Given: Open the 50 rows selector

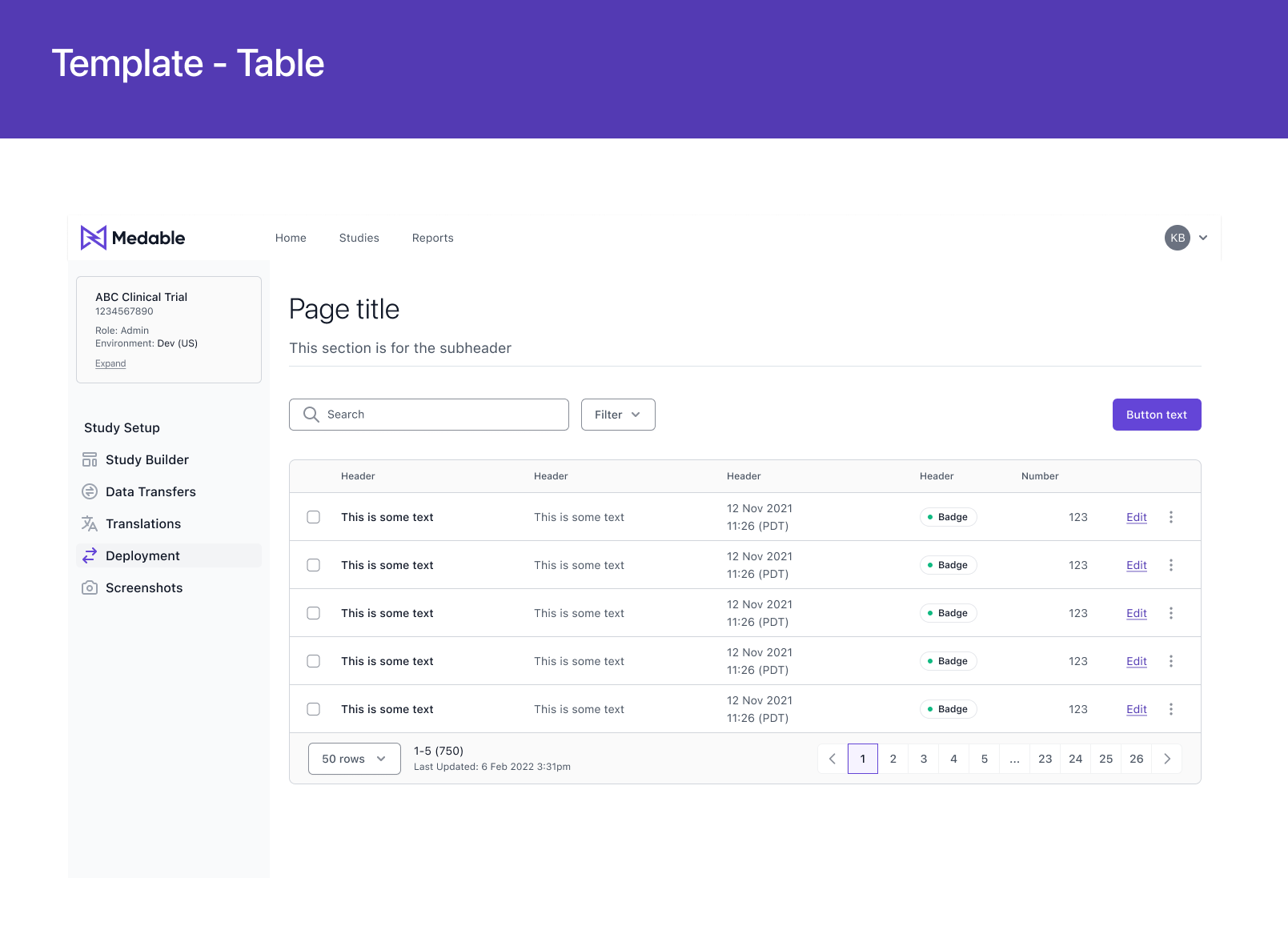Looking at the screenshot, I should pyautogui.click(x=354, y=759).
